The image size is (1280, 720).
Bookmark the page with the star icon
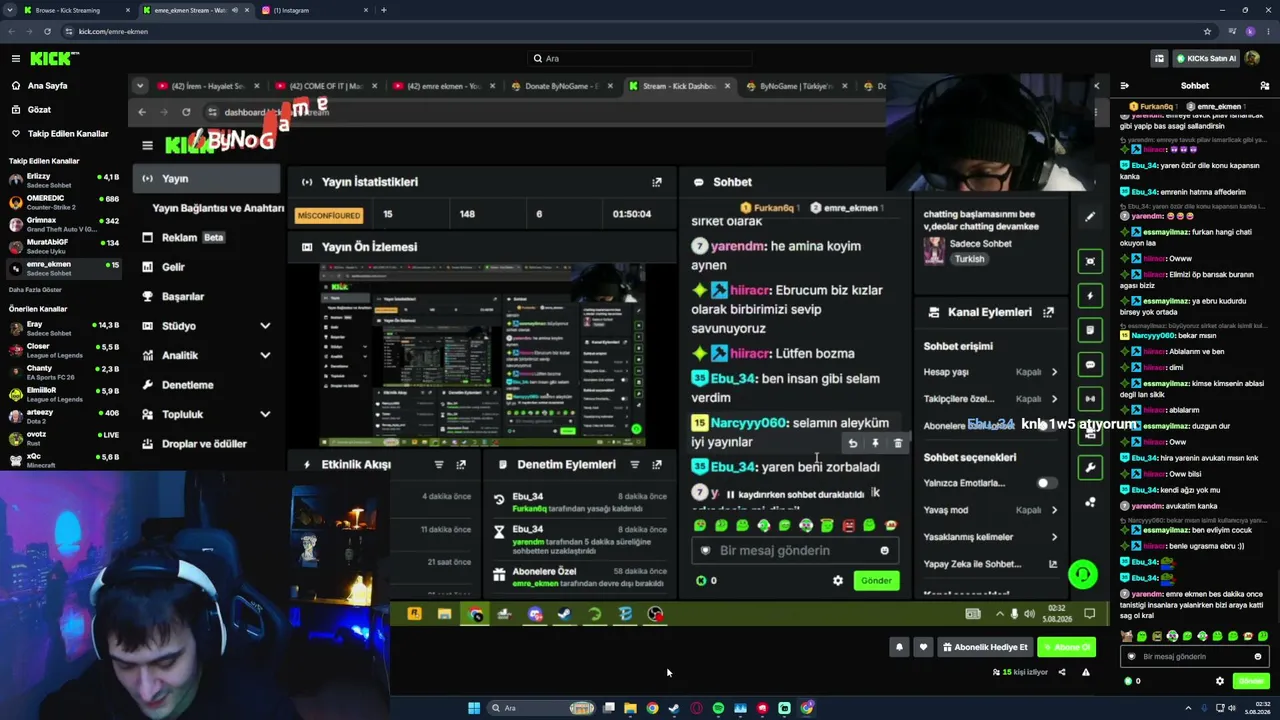point(1207,31)
